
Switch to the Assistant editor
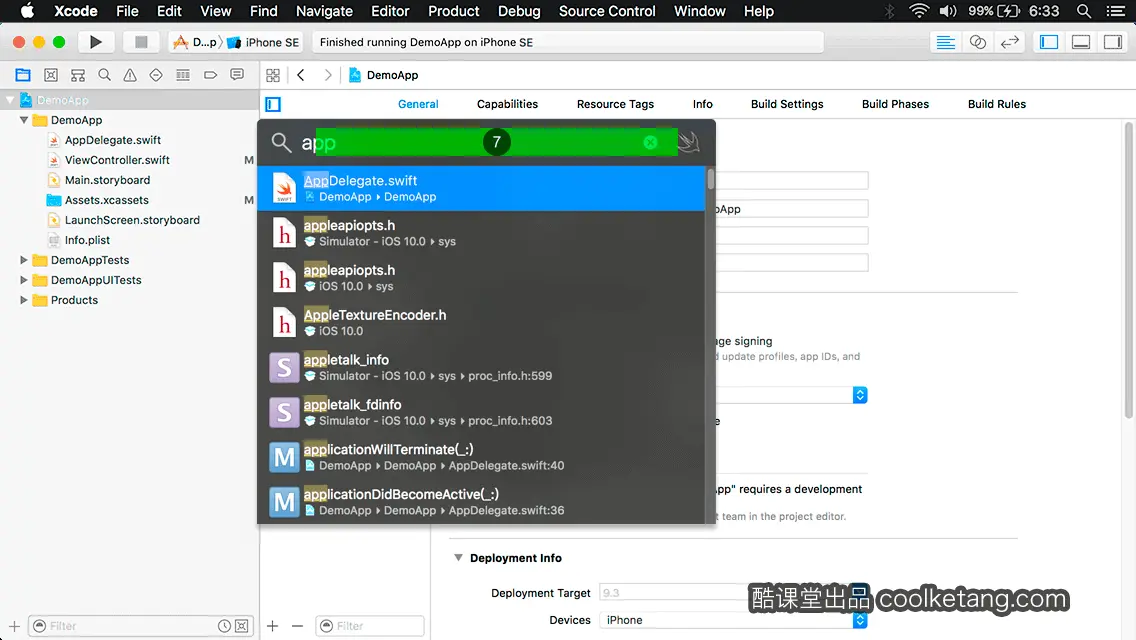click(977, 42)
